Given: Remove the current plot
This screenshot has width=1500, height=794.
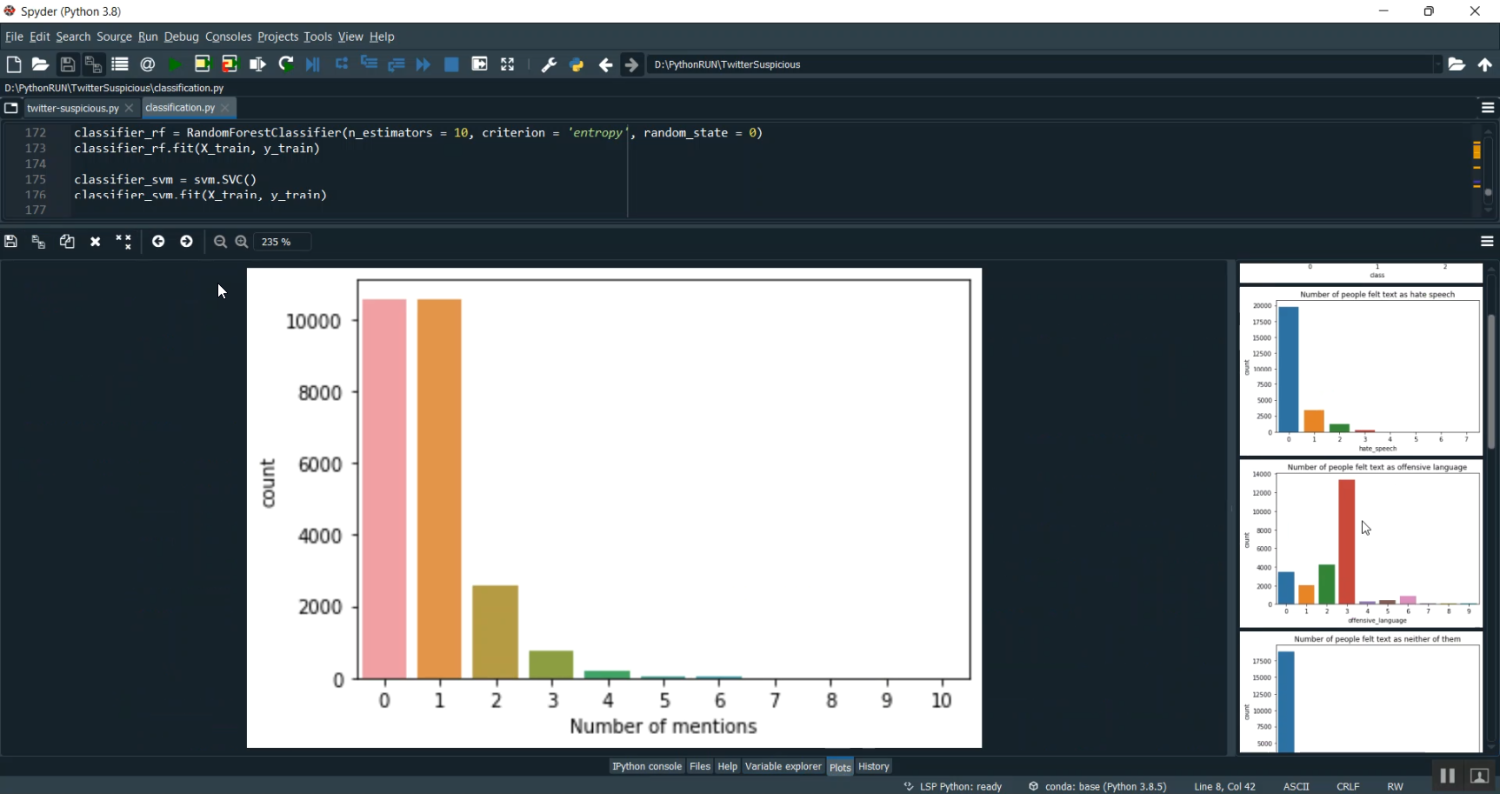Looking at the screenshot, I should (x=94, y=241).
